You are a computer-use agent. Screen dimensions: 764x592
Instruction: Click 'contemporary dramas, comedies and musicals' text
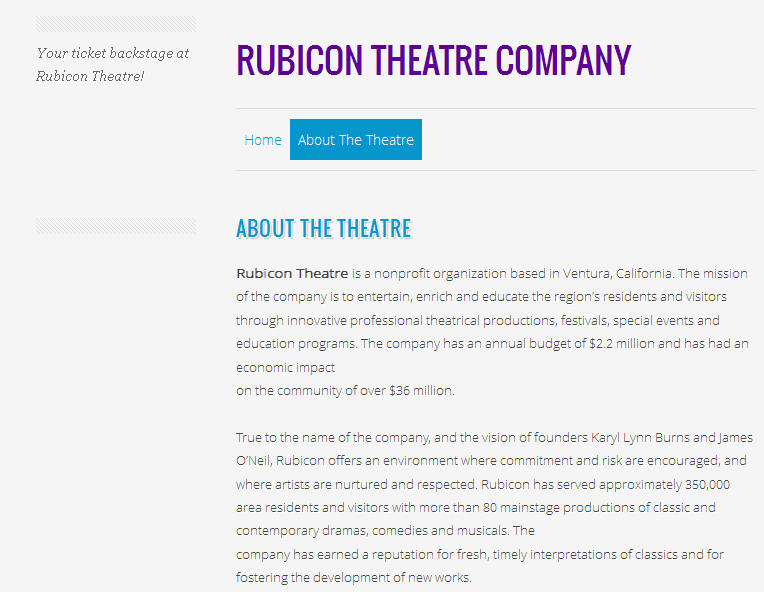click(x=373, y=531)
